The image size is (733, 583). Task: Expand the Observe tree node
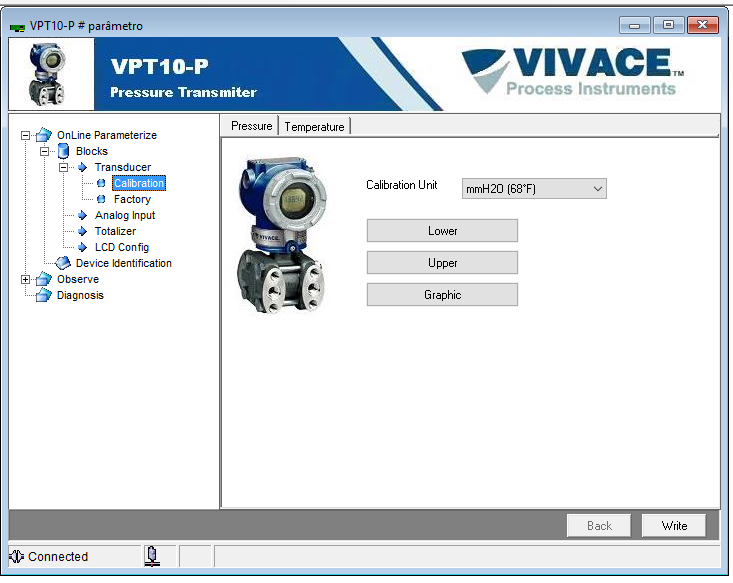(x=25, y=280)
